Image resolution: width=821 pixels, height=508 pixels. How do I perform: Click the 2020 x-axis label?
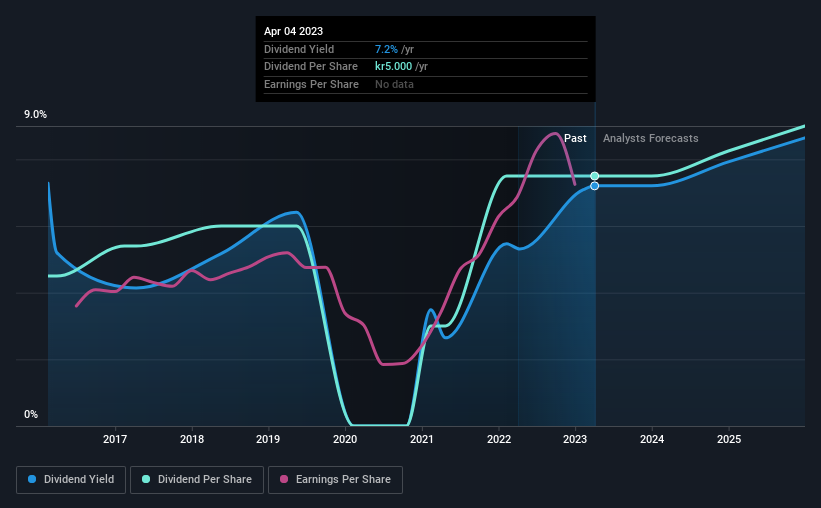point(345,439)
